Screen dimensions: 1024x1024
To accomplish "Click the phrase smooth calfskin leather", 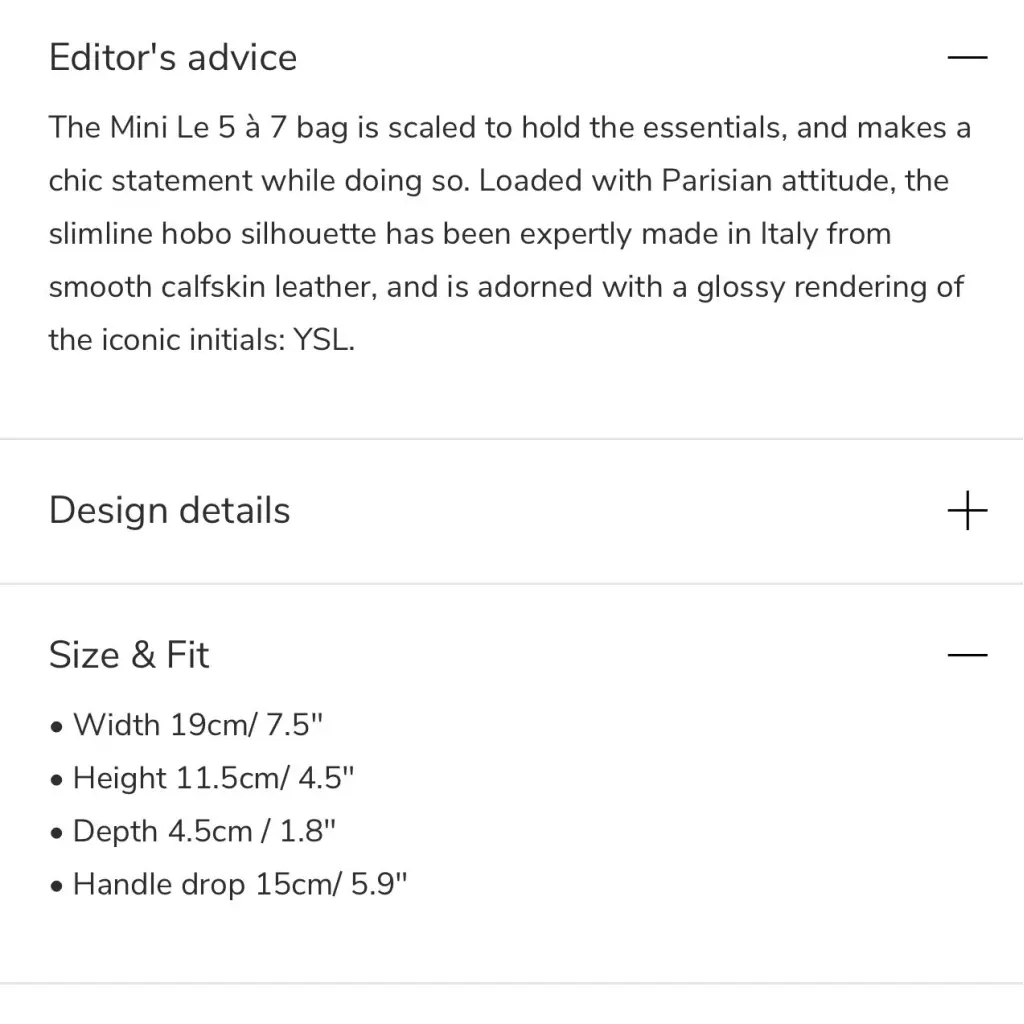I will [x=213, y=287].
